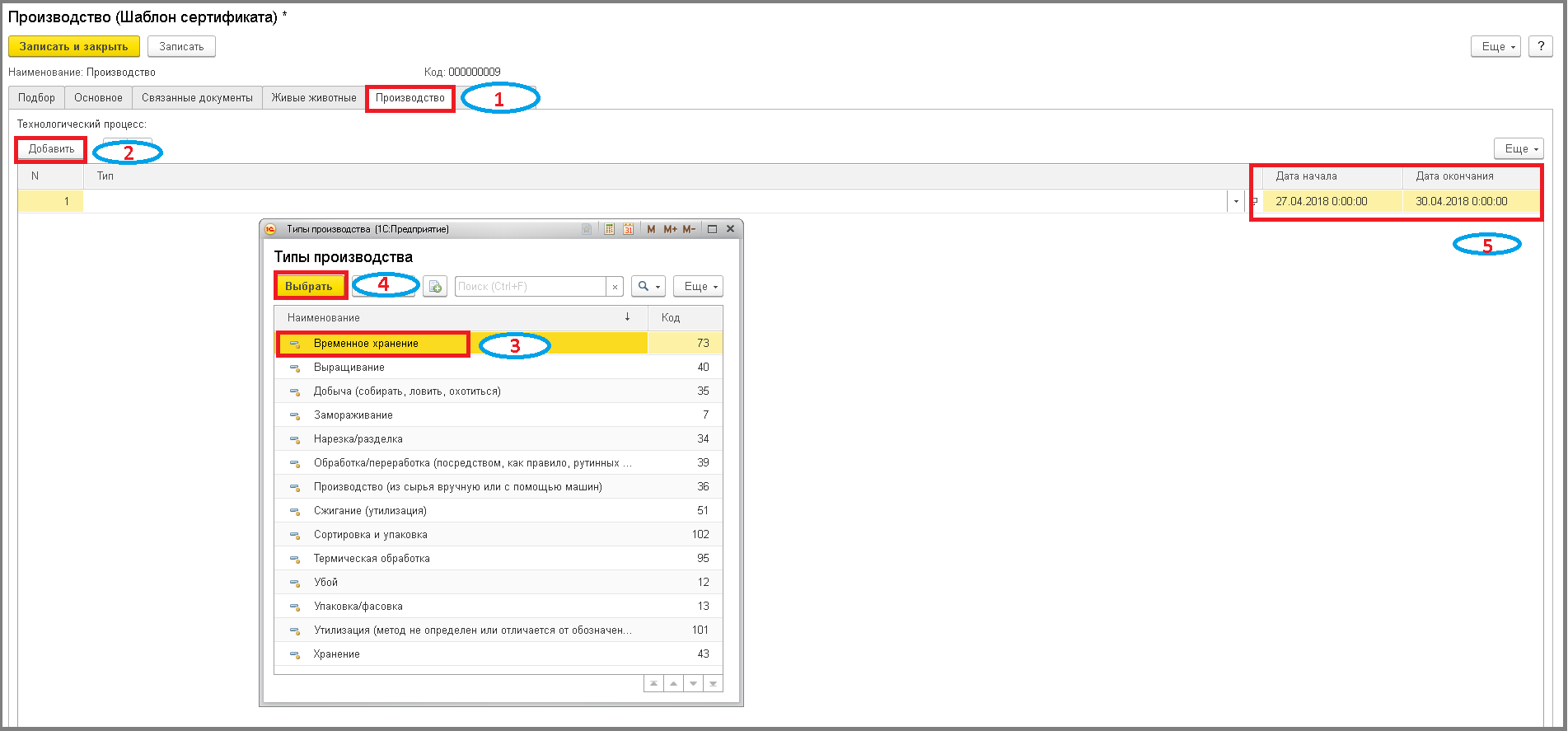Click Записать и закрыть button
Image resolution: width=1568 pixels, height=731 pixels.
[74, 46]
